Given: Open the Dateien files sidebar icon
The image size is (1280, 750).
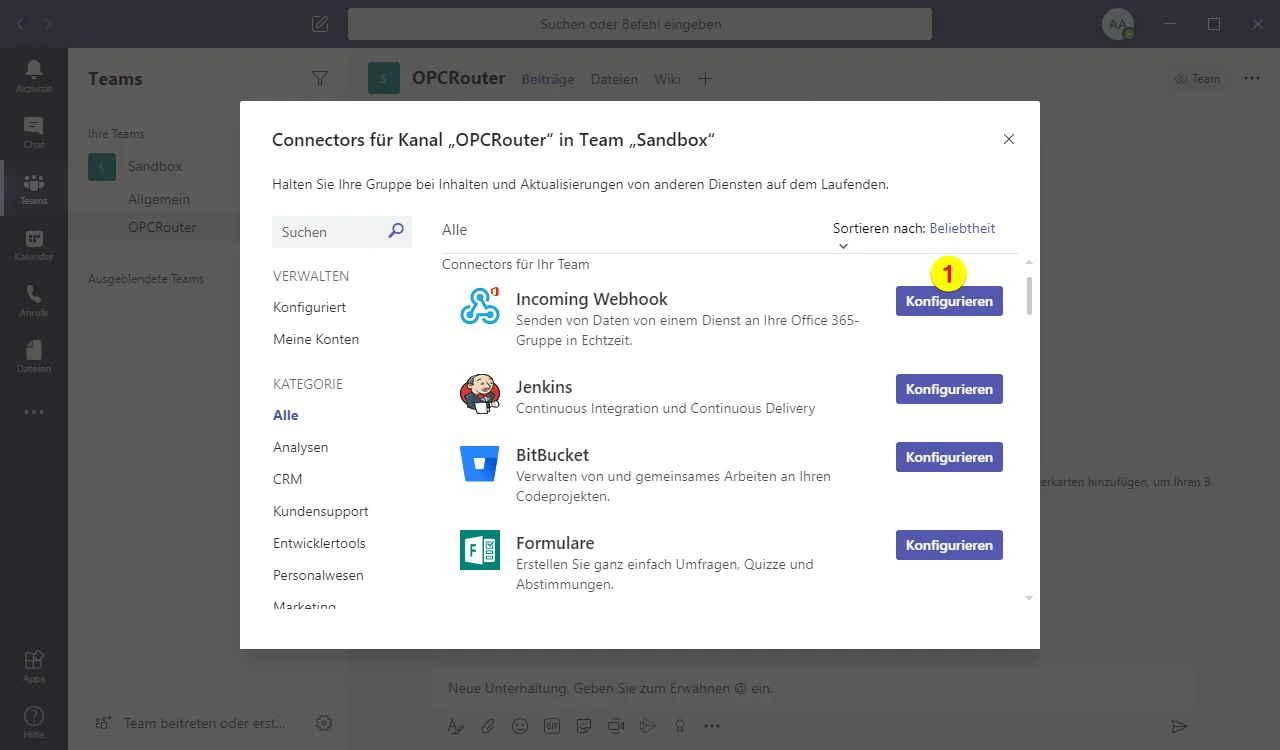Looking at the screenshot, I should tap(34, 356).
